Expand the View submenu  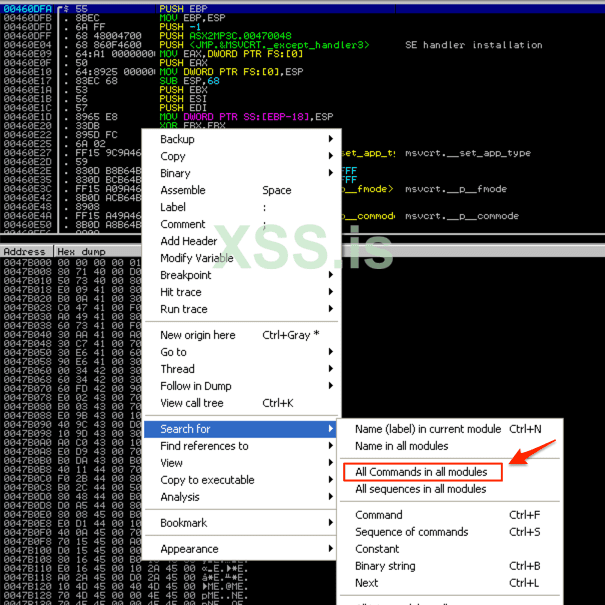[242, 463]
